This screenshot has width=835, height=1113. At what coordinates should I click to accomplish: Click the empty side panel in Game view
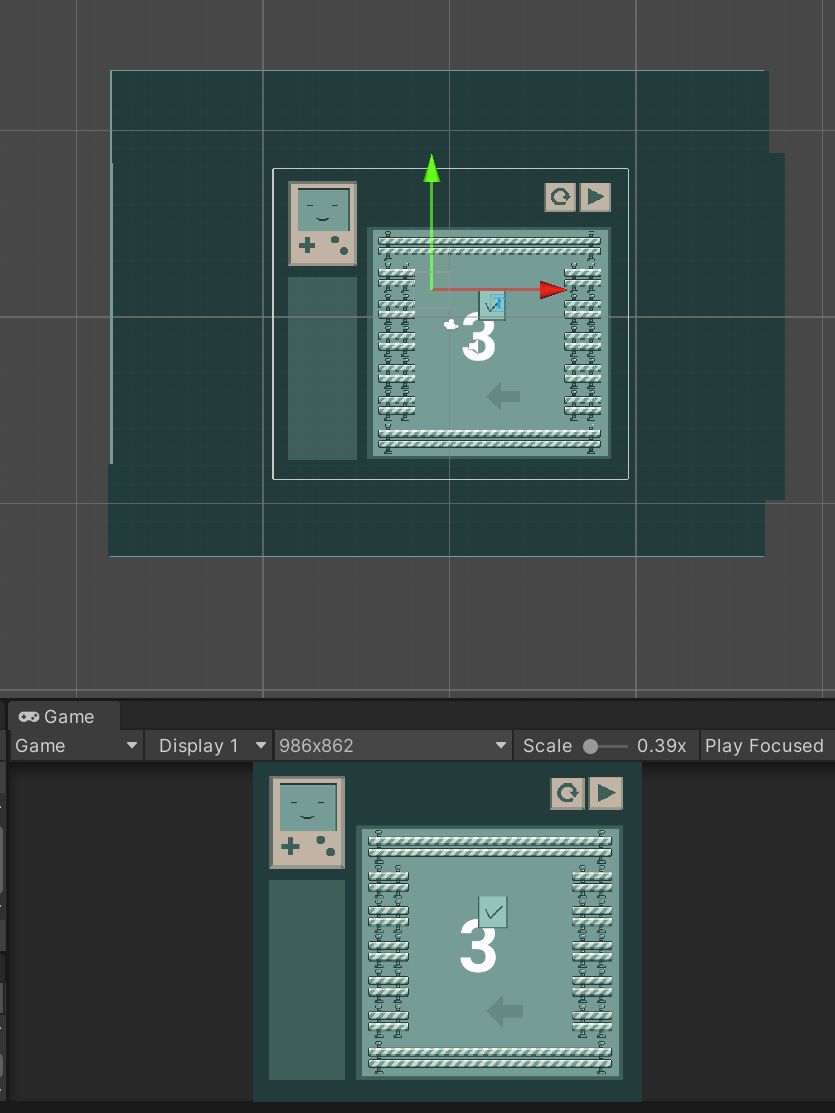(x=307, y=980)
